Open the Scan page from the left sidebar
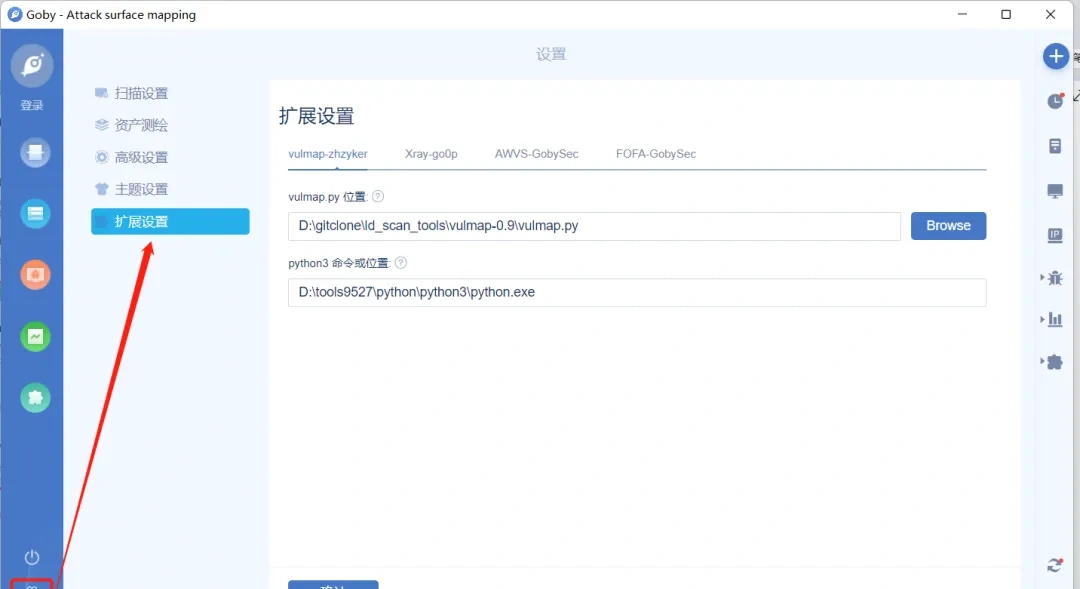 click(x=35, y=153)
